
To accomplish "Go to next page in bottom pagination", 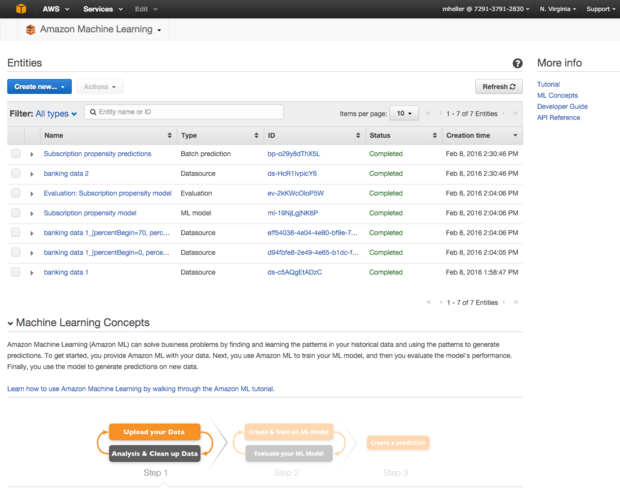I will coord(503,302).
